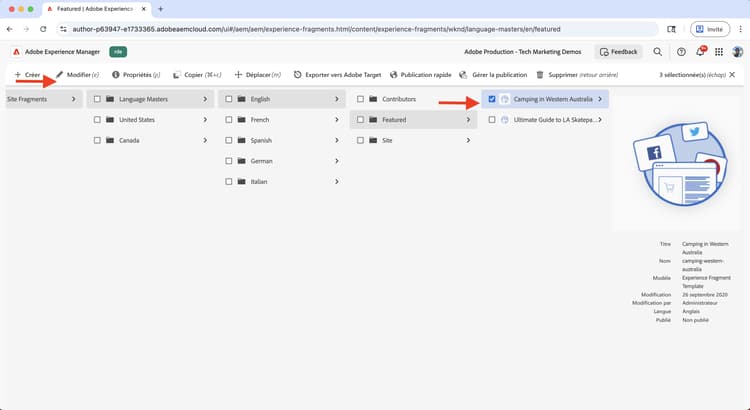Click Déplacer move action

[257, 75]
